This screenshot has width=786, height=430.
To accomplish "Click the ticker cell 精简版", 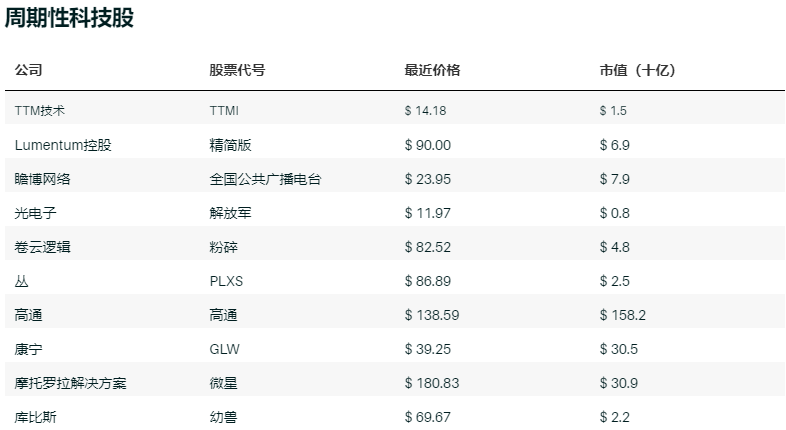I will pyautogui.click(x=231, y=145).
